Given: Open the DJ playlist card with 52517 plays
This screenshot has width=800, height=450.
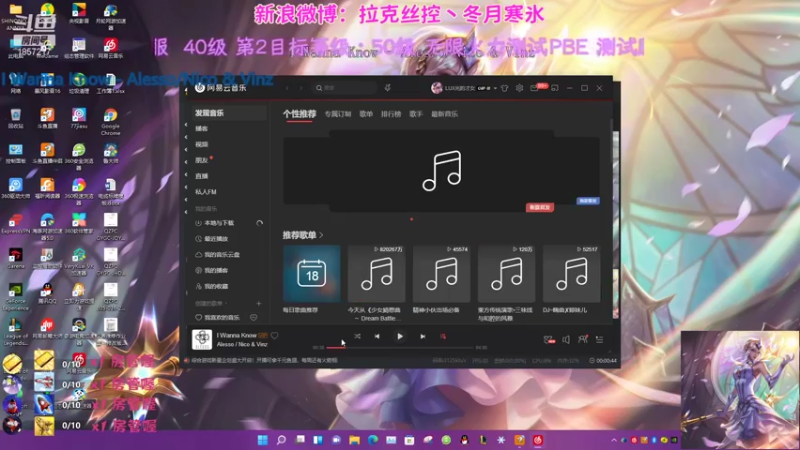Looking at the screenshot, I should [x=571, y=273].
